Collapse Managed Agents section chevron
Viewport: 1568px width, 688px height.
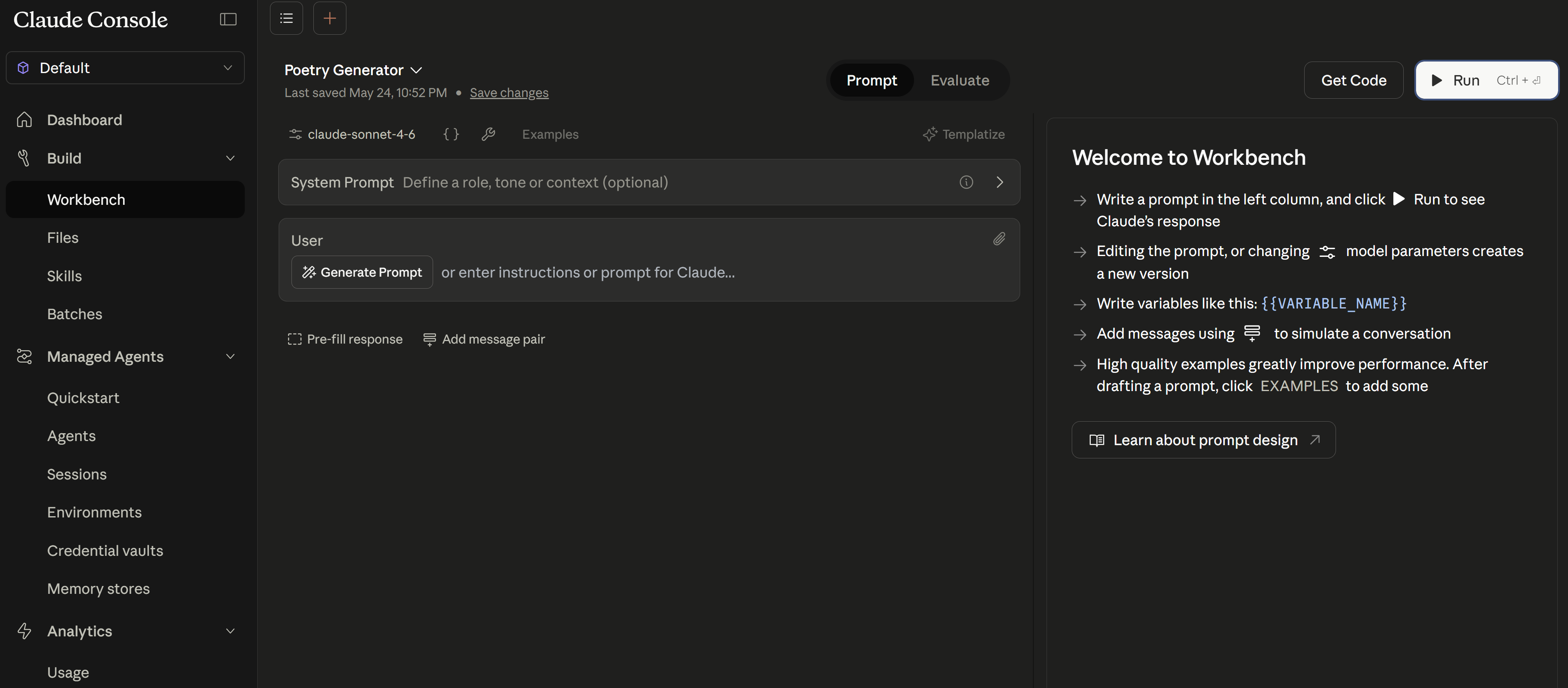coord(230,356)
